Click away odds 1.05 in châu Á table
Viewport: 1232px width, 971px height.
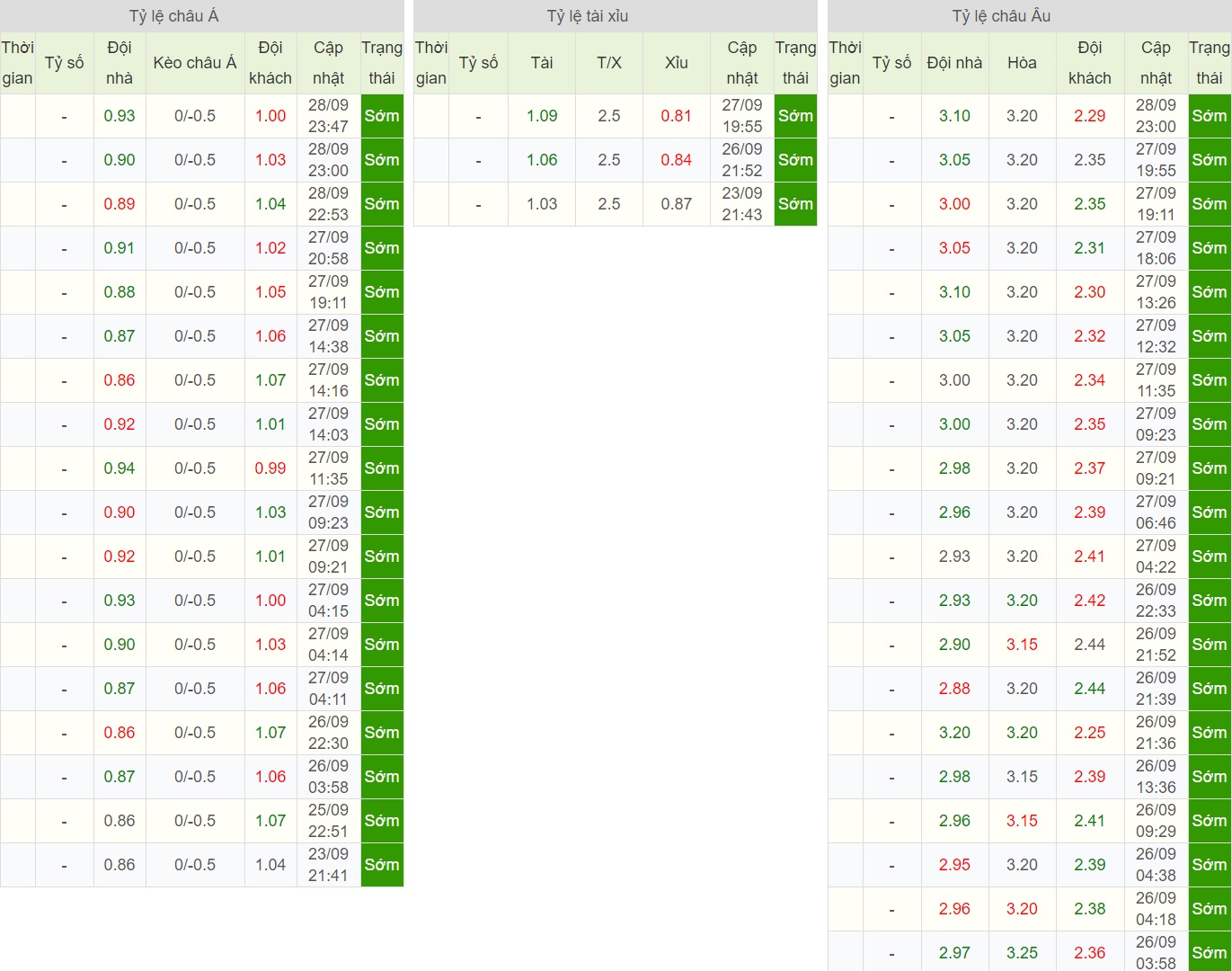pyautogui.click(x=270, y=292)
